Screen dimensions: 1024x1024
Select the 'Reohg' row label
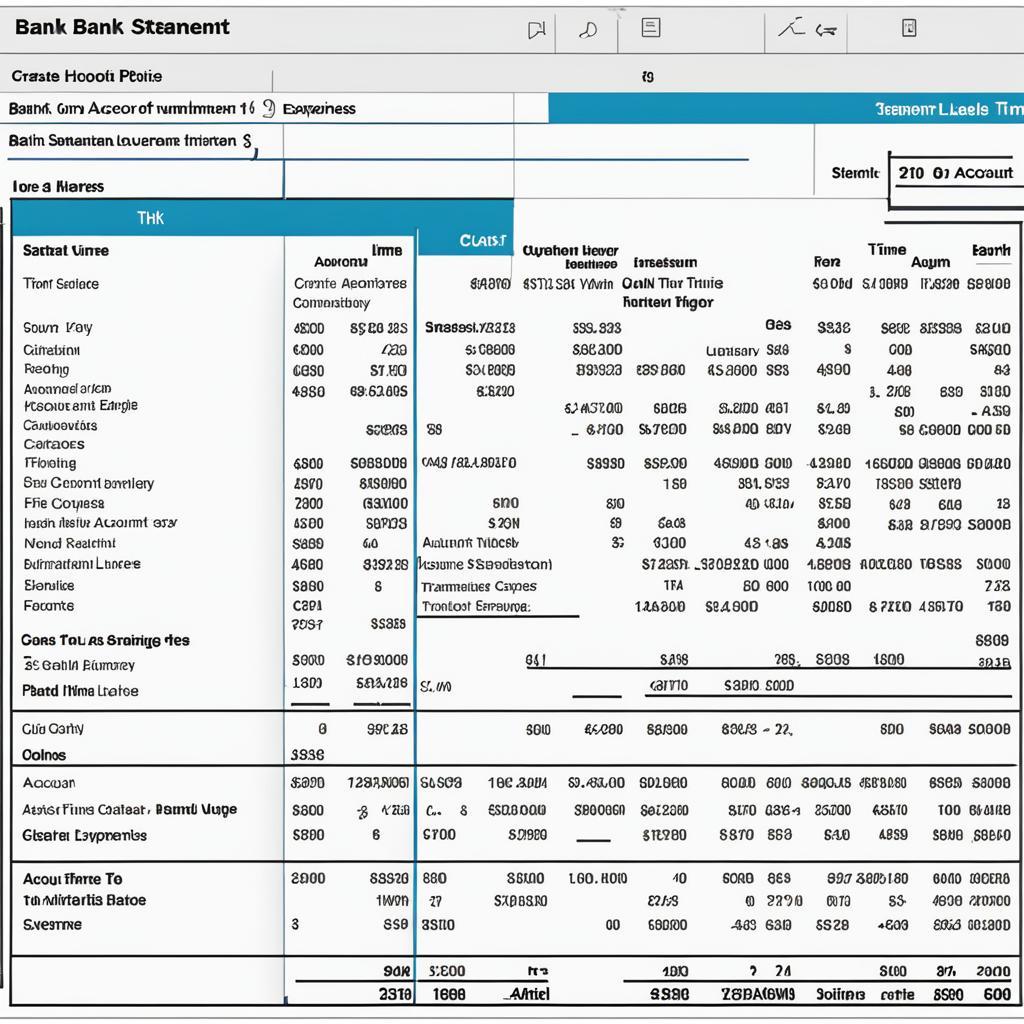click(46, 370)
